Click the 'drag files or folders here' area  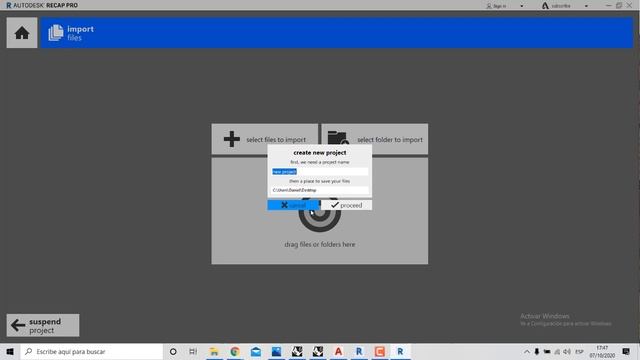320,244
